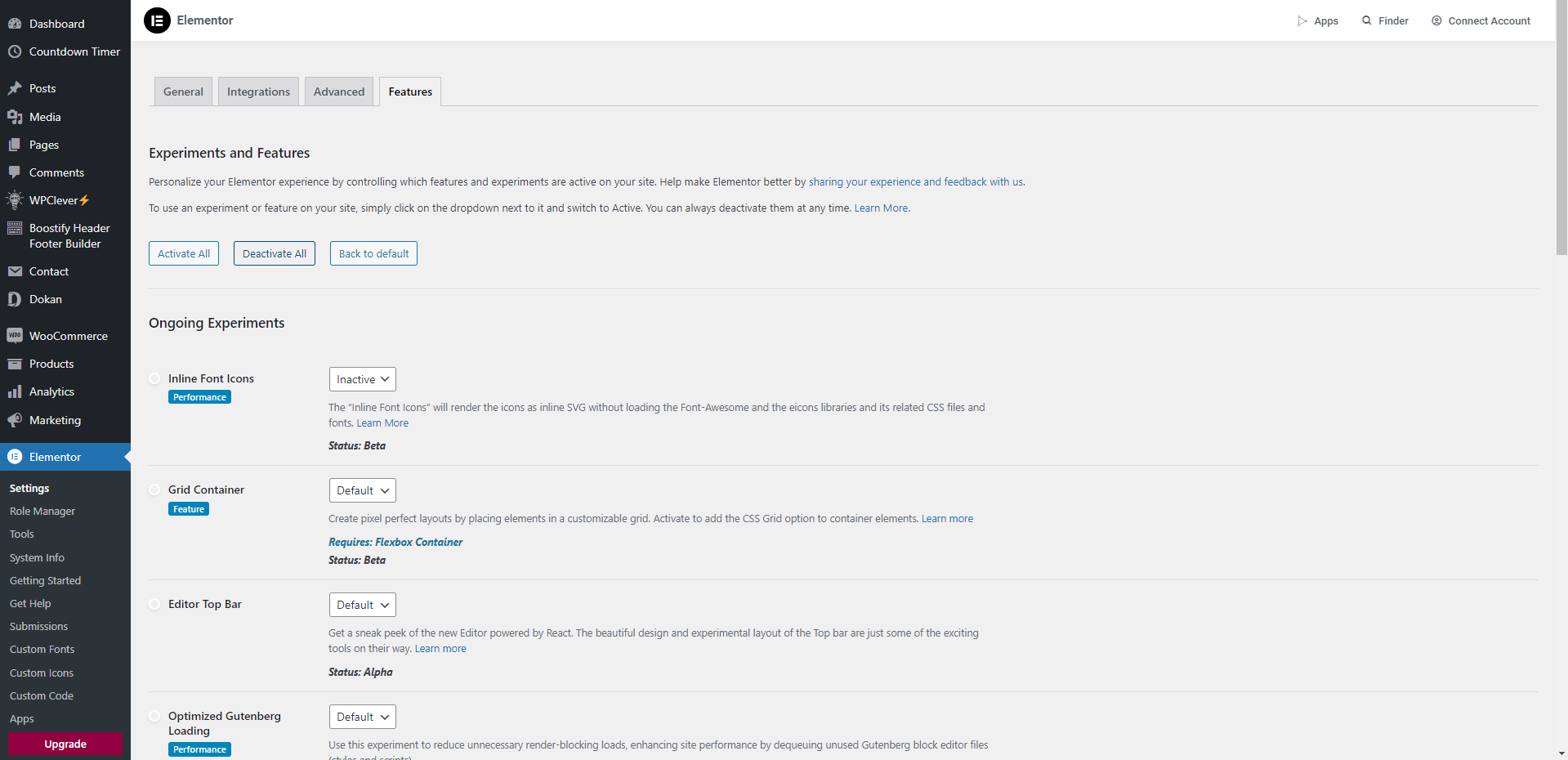Open Learn more link for Grid Container
Image resolution: width=1568 pixels, height=760 pixels.
pyautogui.click(x=947, y=518)
